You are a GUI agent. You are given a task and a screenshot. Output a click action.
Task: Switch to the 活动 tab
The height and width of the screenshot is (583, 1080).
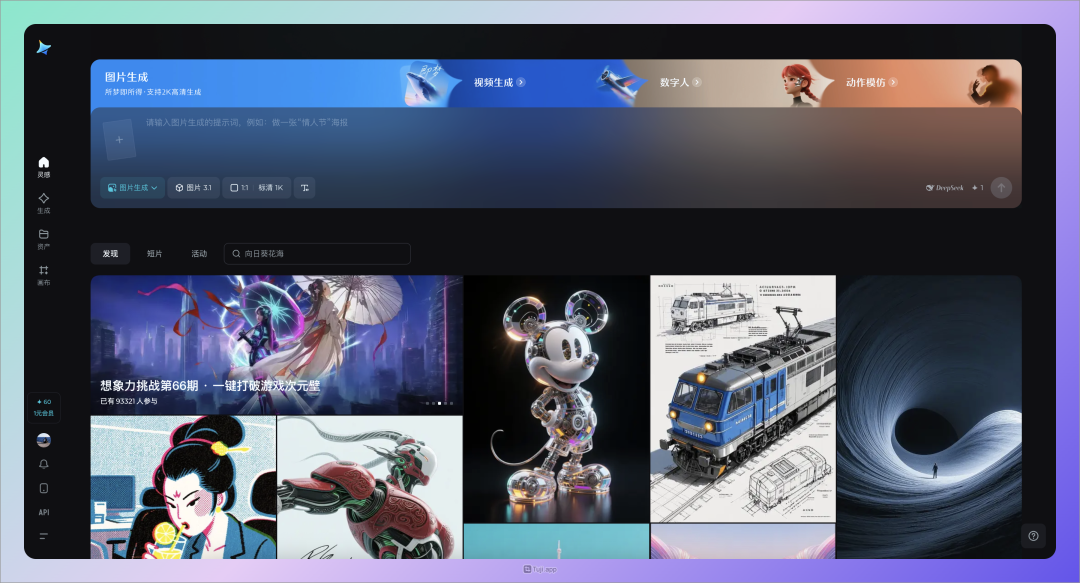(x=199, y=254)
